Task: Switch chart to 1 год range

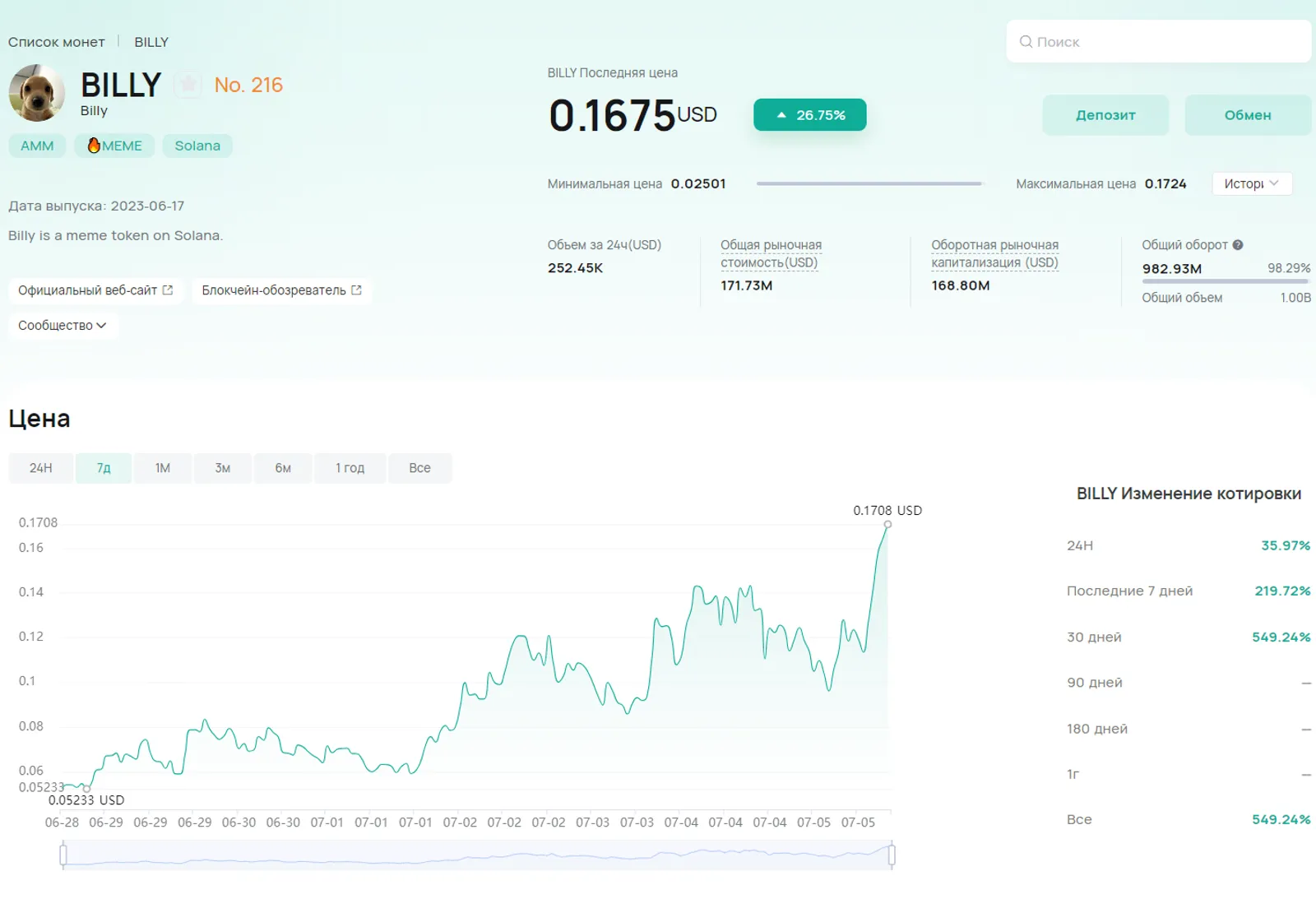Action: (x=350, y=468)
